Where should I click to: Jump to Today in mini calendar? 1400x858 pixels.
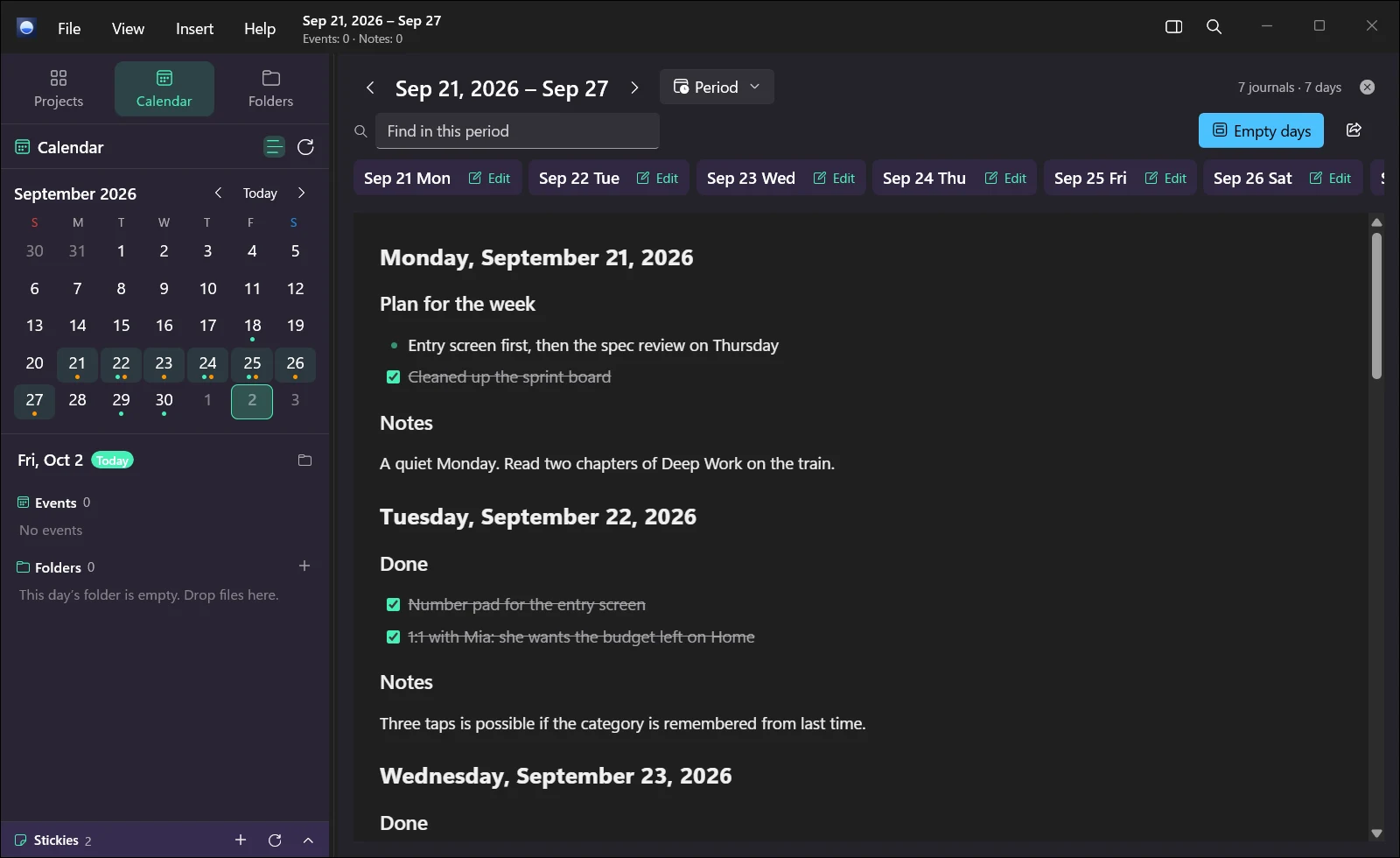(x=260, y=193)
